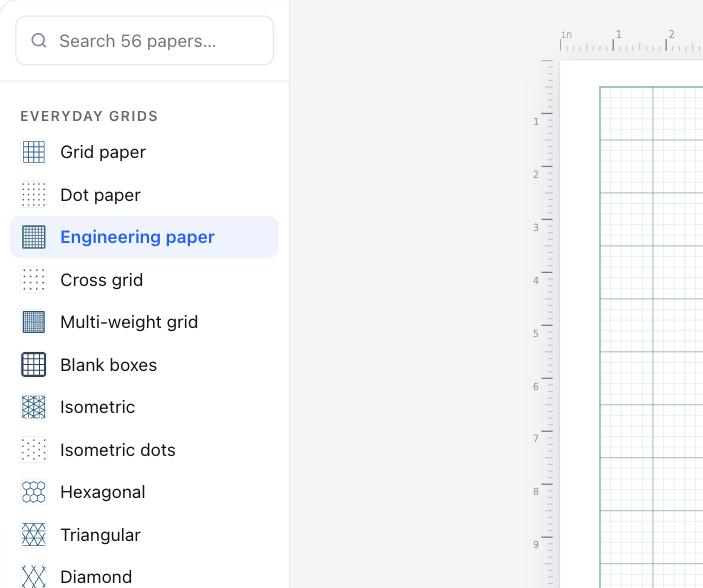This screenshot has height=588, width=703.
Task: Click the vertical ruler beside the page
Action: [x=542, y=324]
